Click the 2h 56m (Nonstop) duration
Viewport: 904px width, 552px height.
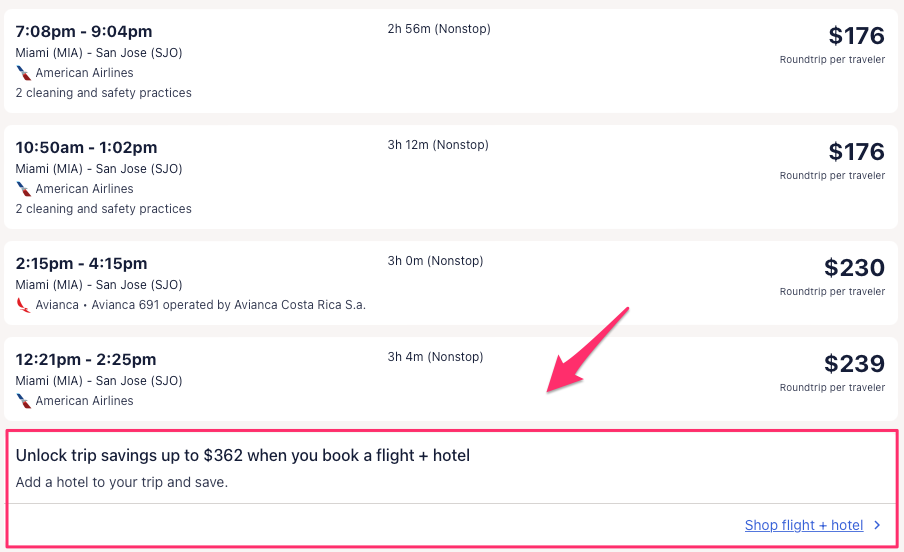point(439,29)
